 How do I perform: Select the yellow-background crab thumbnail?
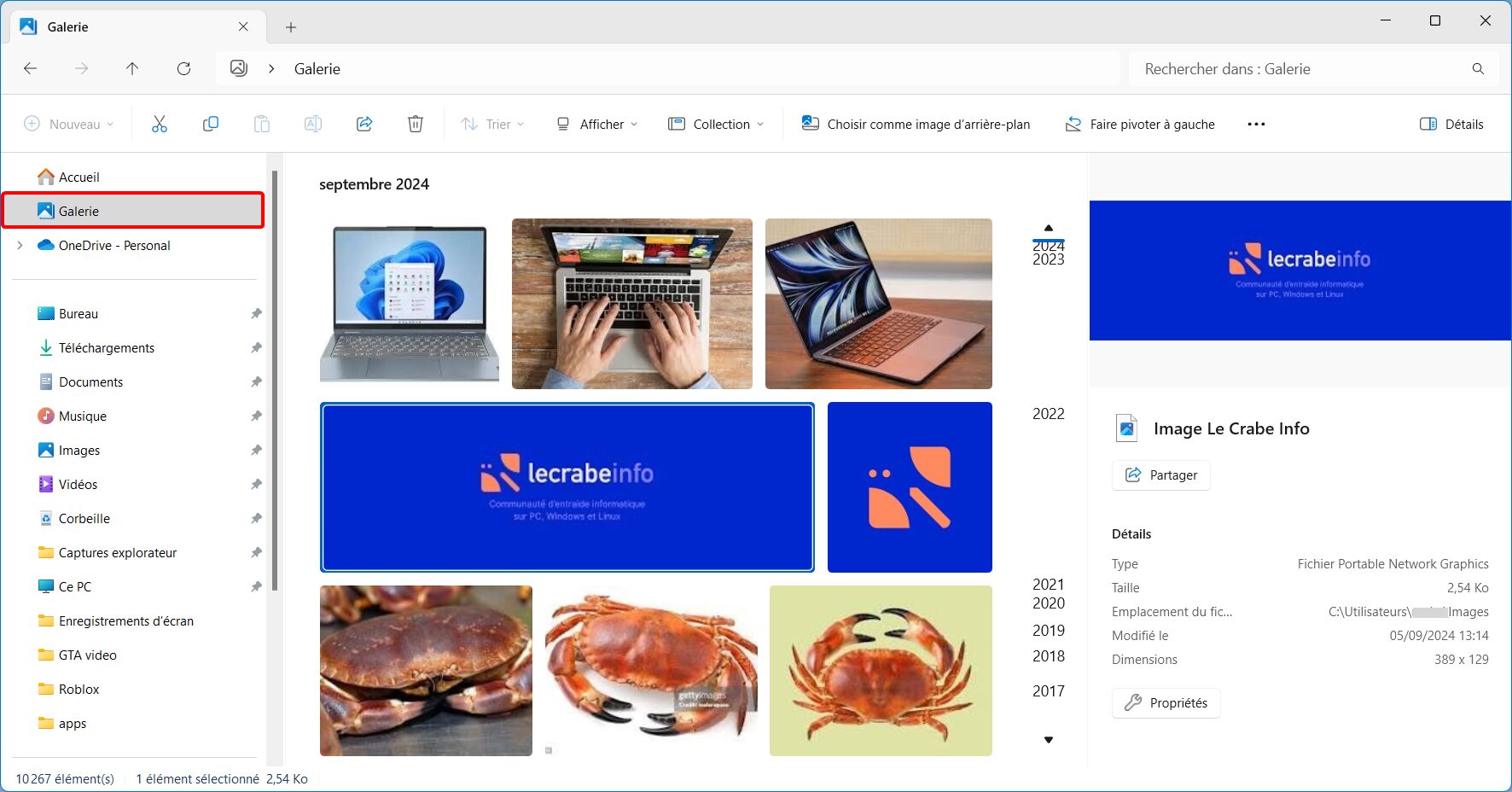pyautogui.click(x=881, y=670)
